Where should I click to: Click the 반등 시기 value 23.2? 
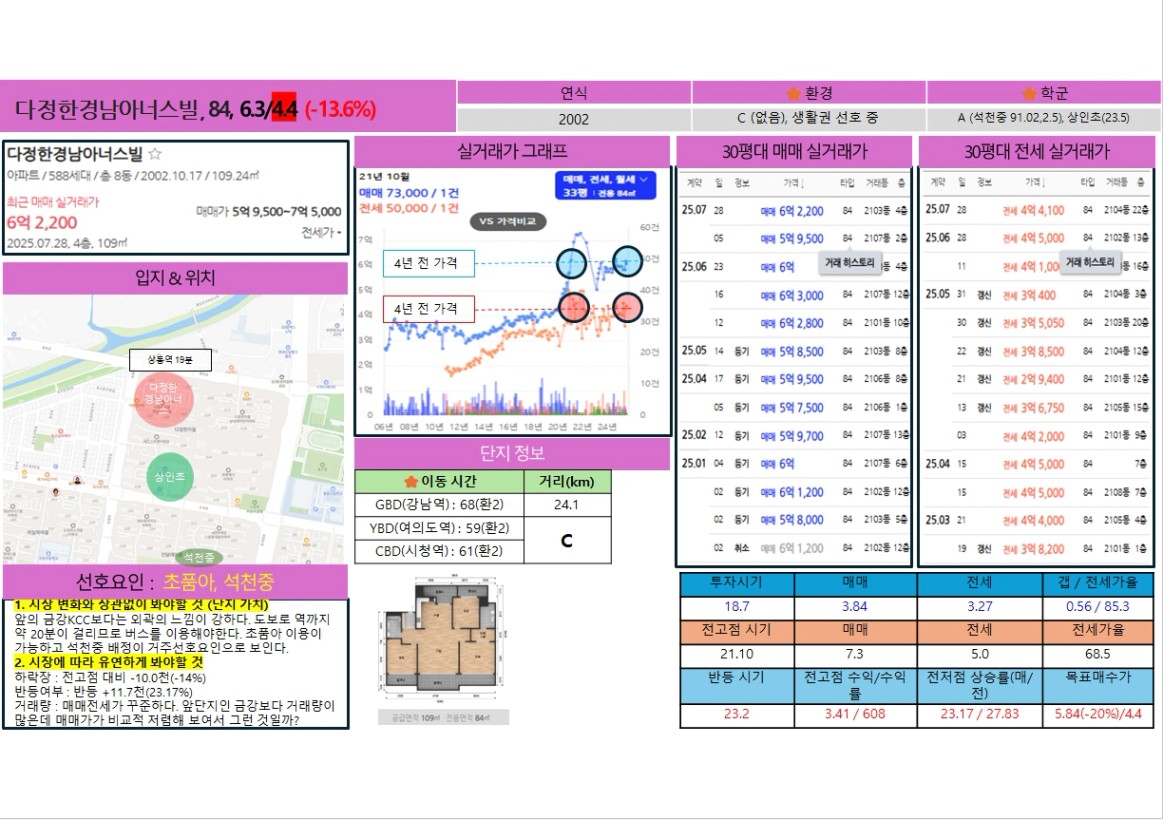737,714
